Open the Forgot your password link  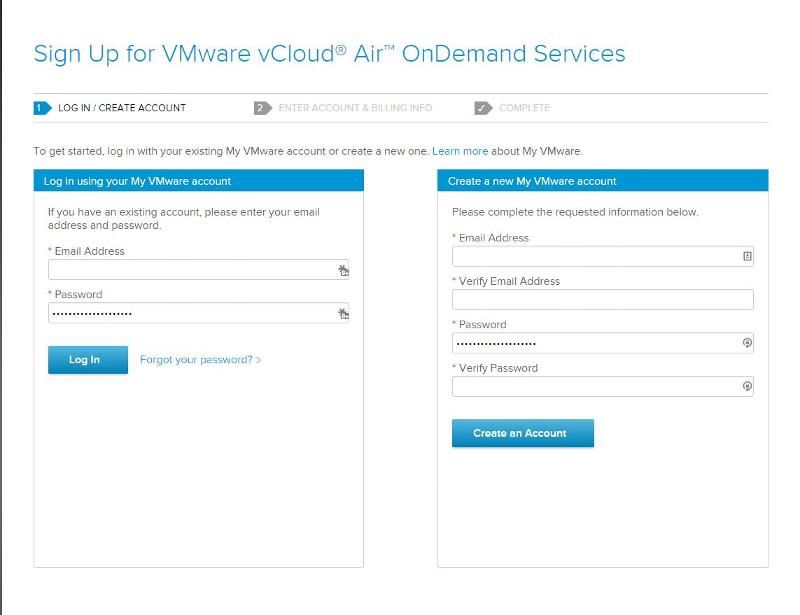pos(200,360)
